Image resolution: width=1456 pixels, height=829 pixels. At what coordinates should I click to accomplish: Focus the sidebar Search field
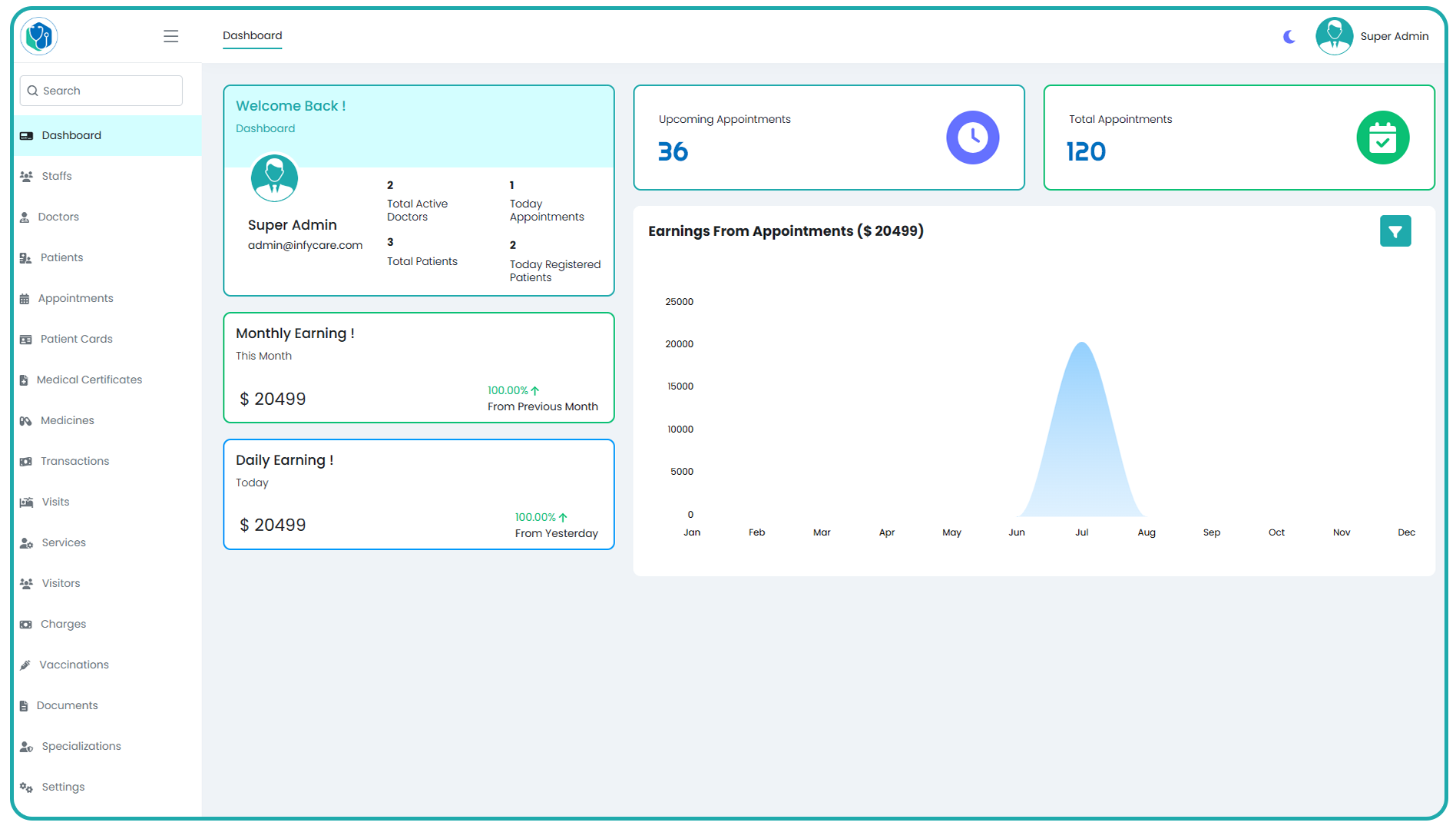pos(101,91)
